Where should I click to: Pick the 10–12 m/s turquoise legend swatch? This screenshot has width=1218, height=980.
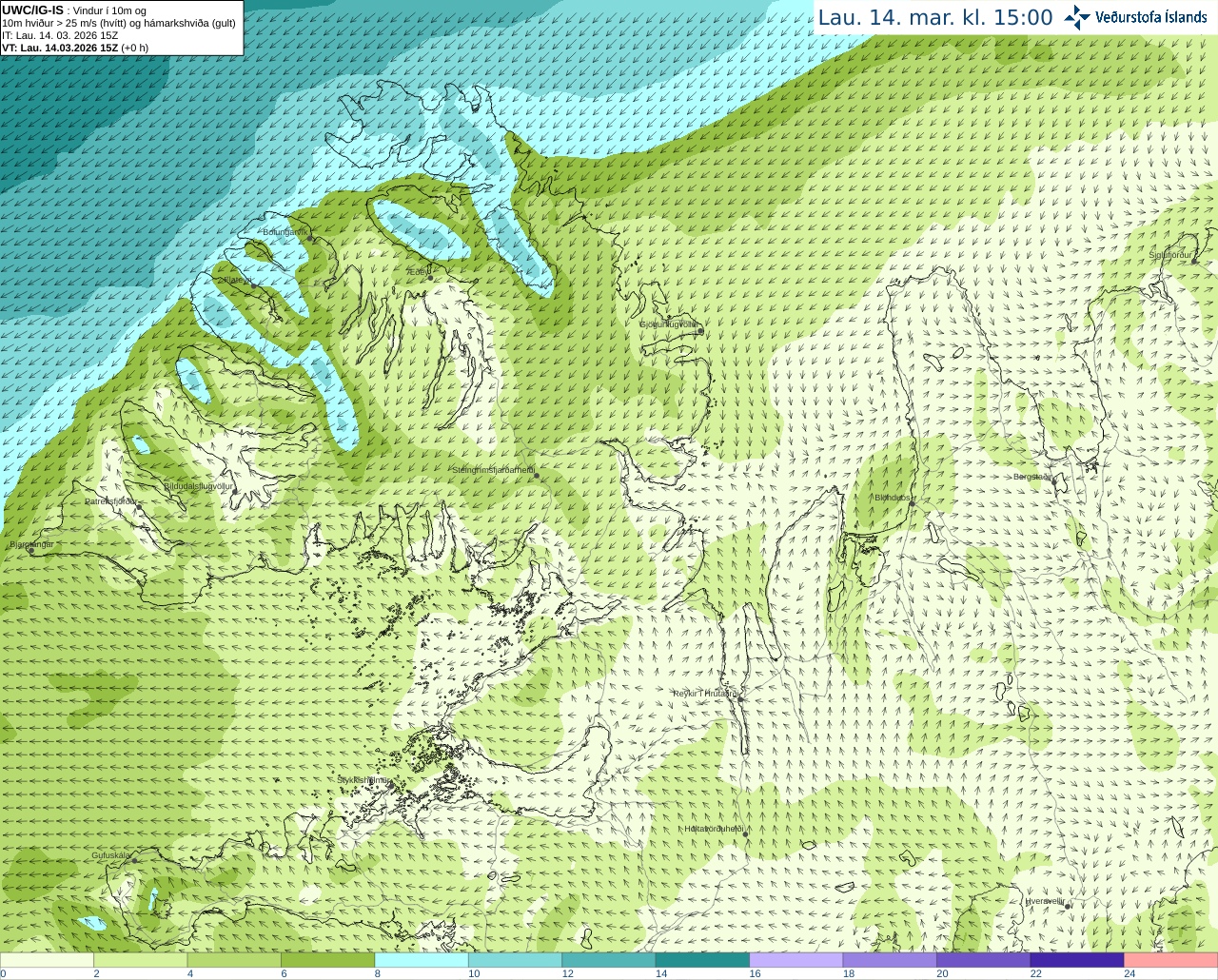[x=515, y=960]
